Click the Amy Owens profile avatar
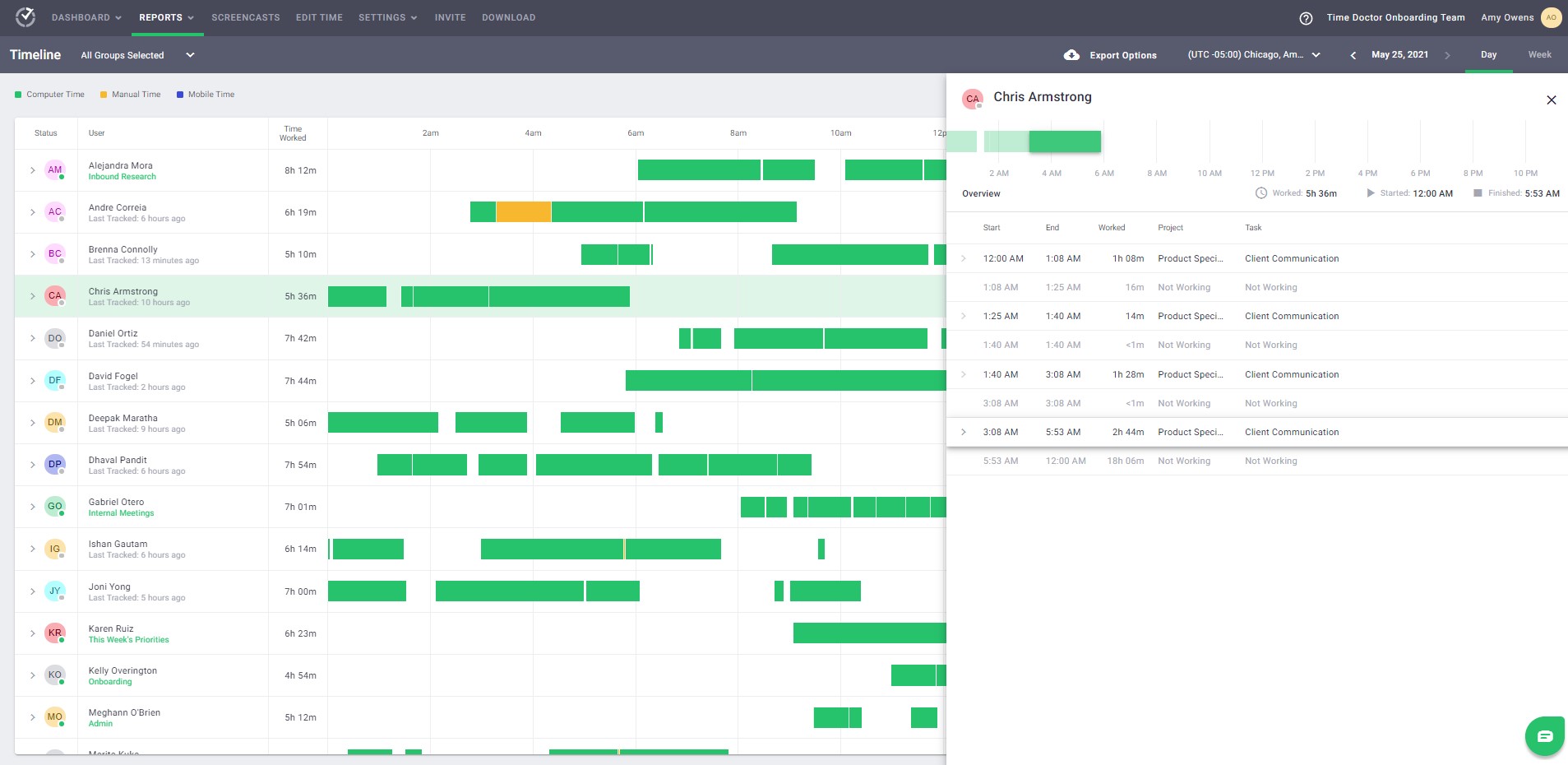The image size is (1568, 765). coord(1551,17)
